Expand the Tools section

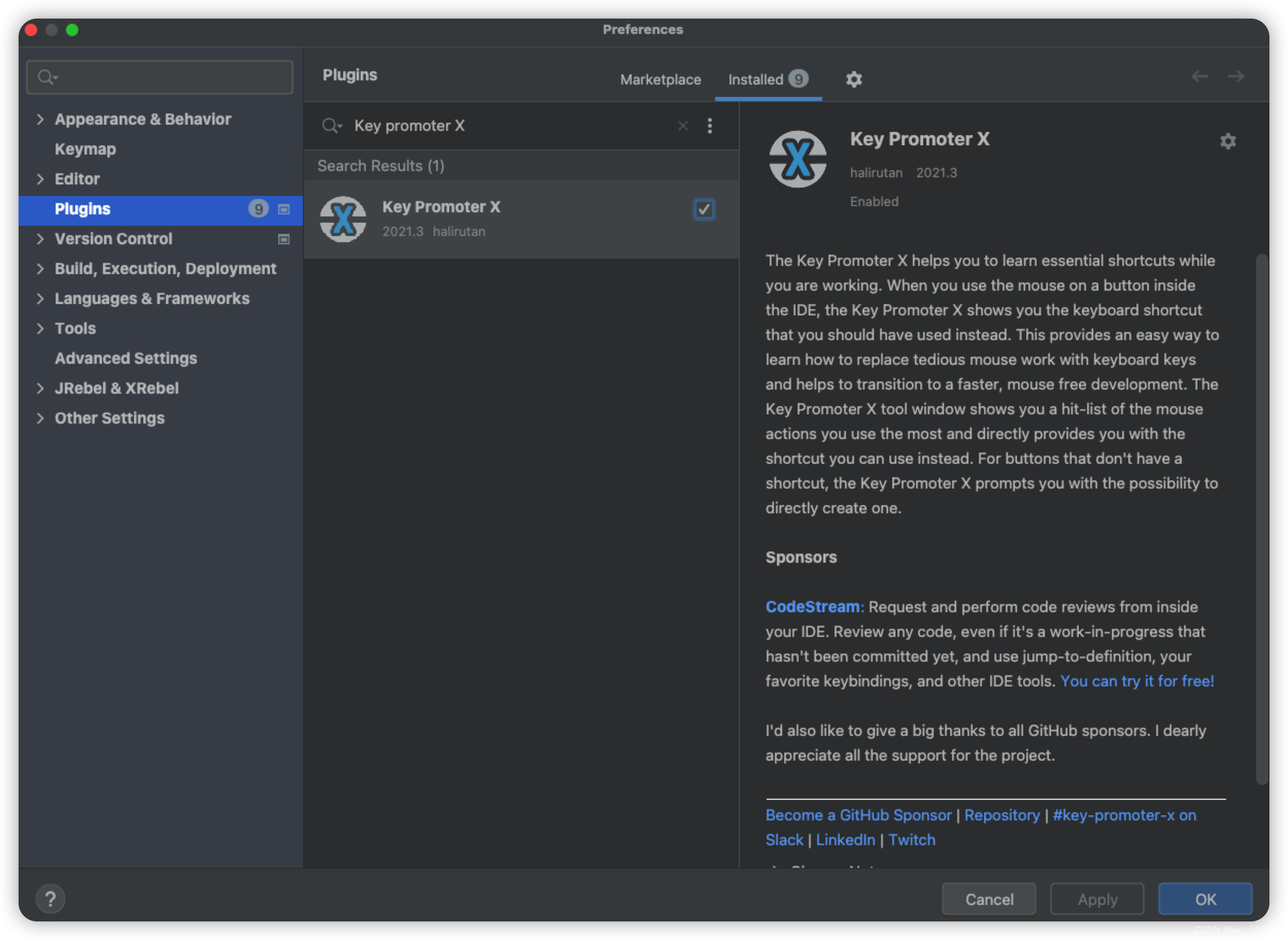(x=40, y=328)
